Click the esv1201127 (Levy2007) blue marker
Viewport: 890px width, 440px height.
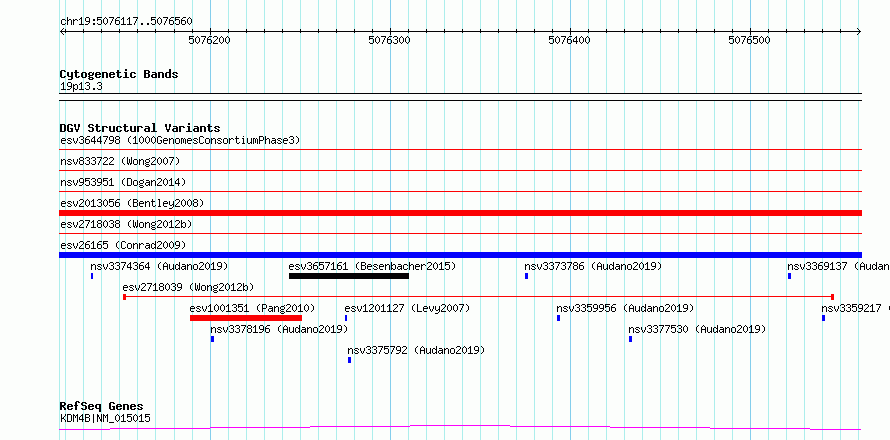point(346,318)
